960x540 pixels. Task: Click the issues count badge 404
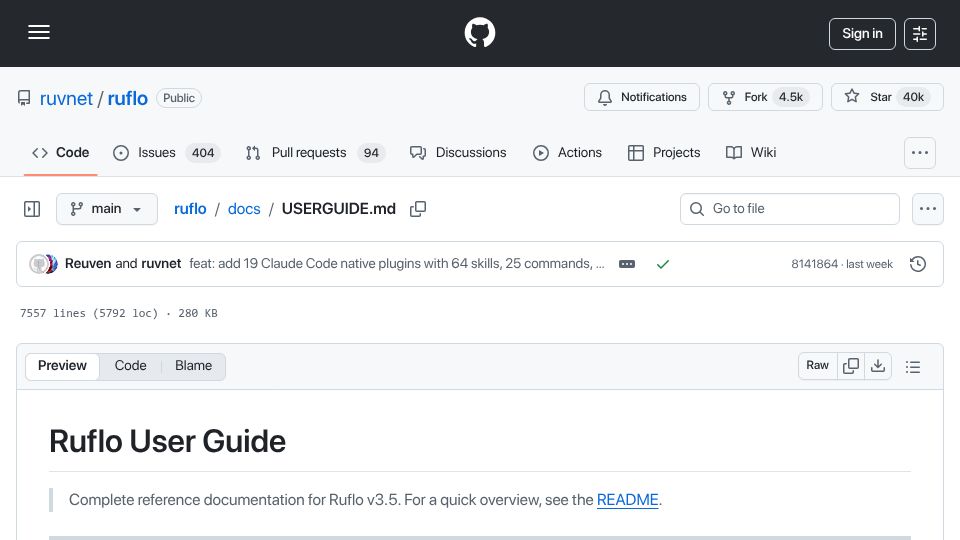[203, 152]
